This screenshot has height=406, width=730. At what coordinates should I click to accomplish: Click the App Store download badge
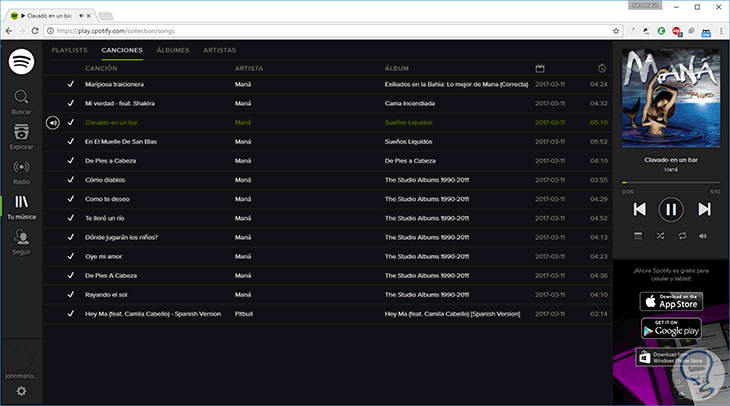click(x=671, y=301)
